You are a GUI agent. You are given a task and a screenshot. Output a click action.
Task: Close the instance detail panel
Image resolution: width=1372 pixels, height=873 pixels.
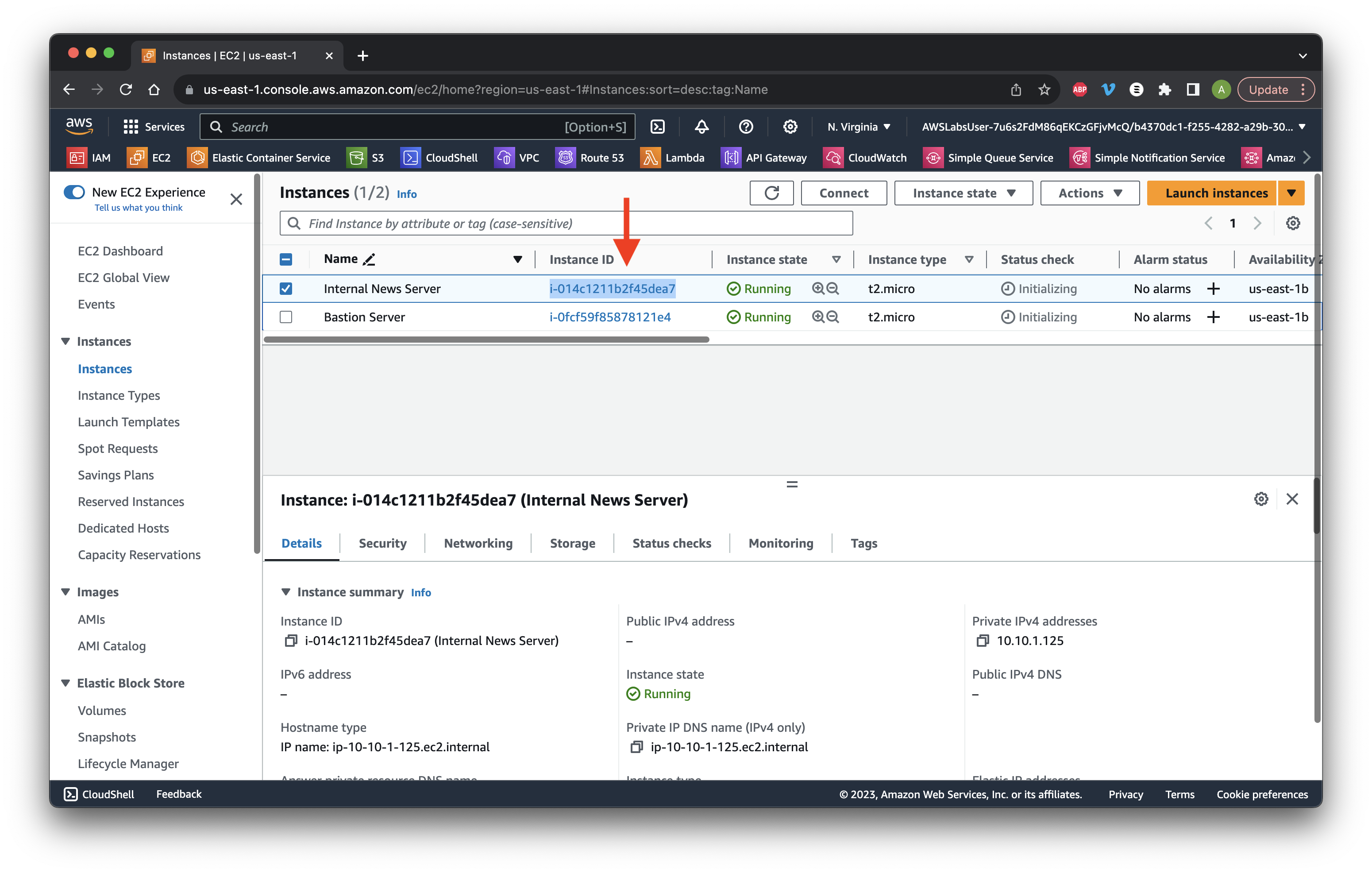click(1292, 499)
